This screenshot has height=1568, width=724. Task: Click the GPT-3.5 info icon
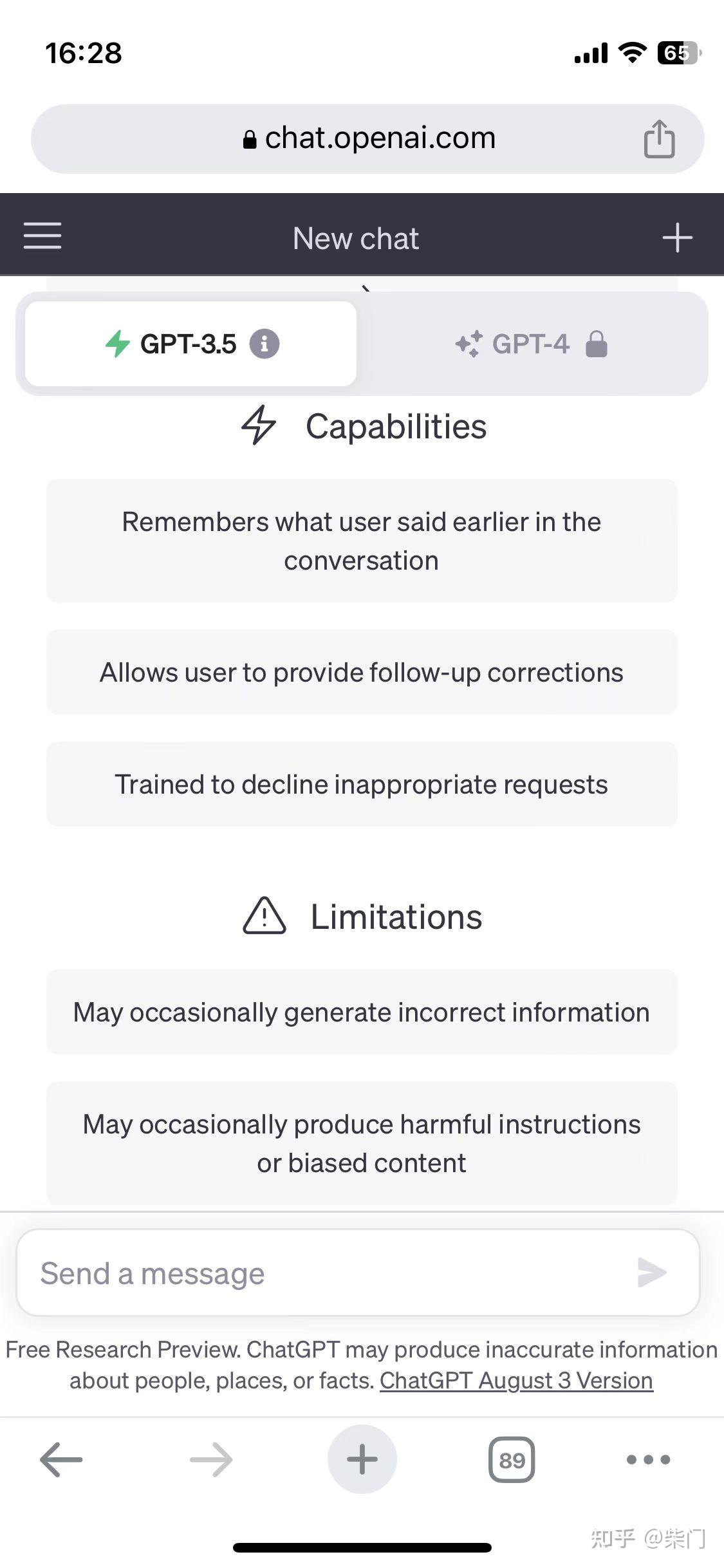pyautogui.click(x=265, y=344)
